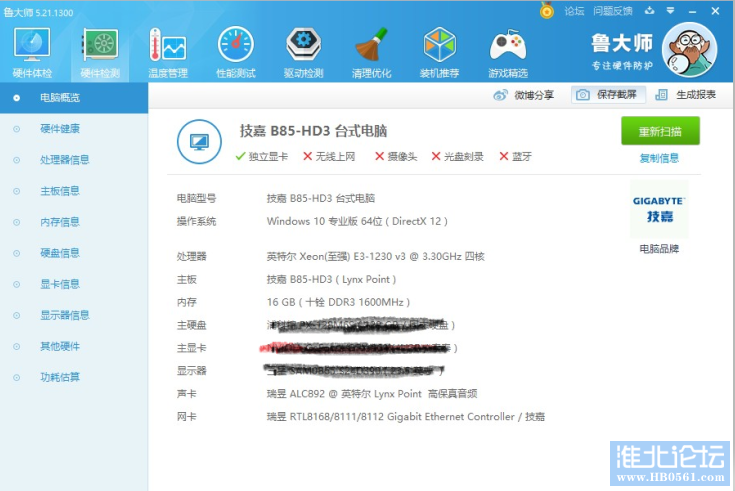Open 装机推荐 software recommendations
735x491 pixels.
click(439, 53)
